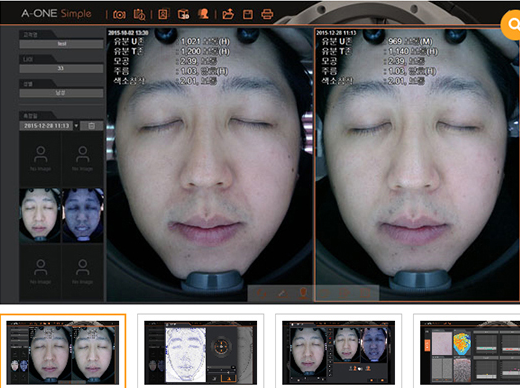The width and height of the screenshot is (520, 388).
Task: Select the blue UV face thumbnail in sidebar
Action: 83,215
